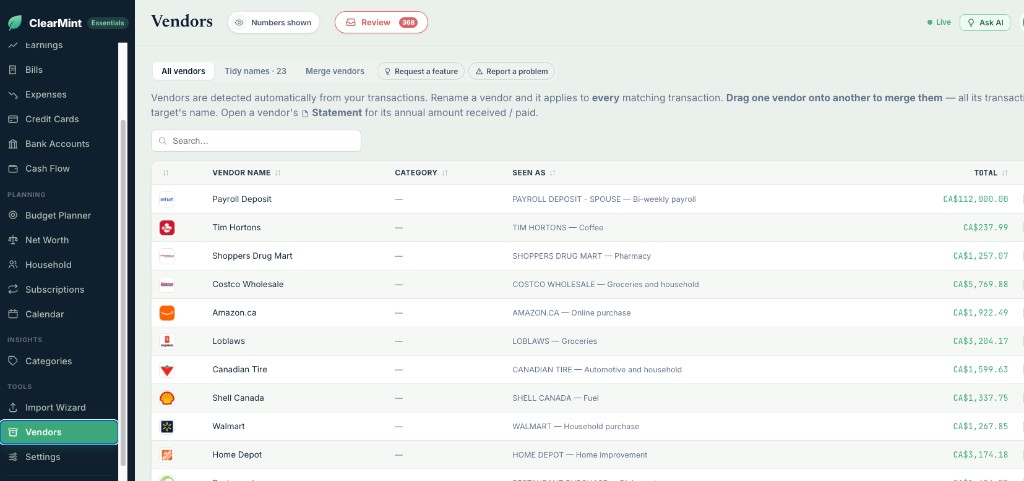Select the Payroll Deposit vendor name

242,199
